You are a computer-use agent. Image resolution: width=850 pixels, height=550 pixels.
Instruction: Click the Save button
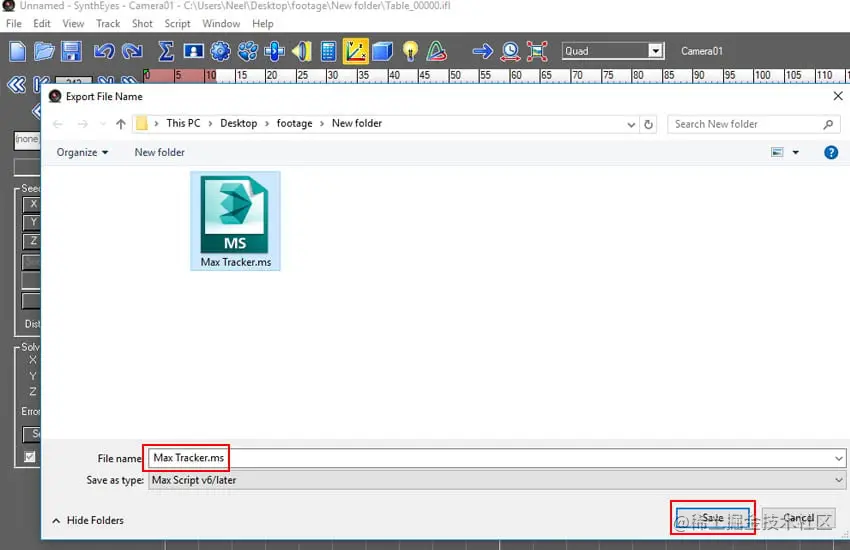(x=712, y=518)
